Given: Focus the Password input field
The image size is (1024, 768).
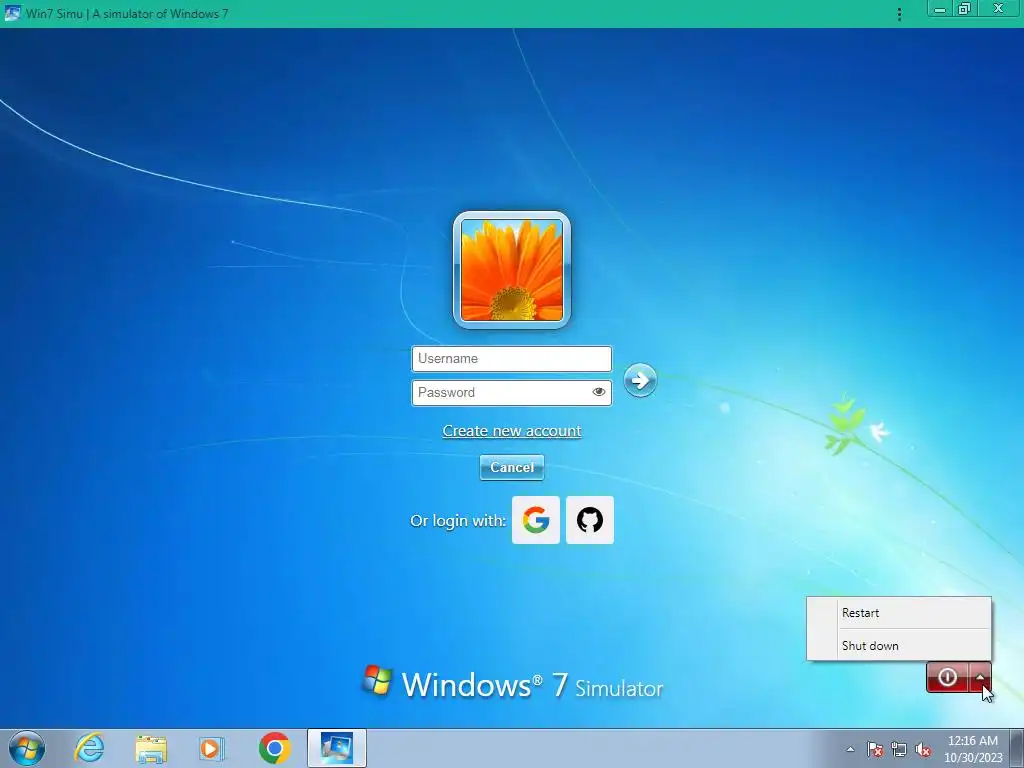Looking at the screenshot, I should (x=512, y=392).
